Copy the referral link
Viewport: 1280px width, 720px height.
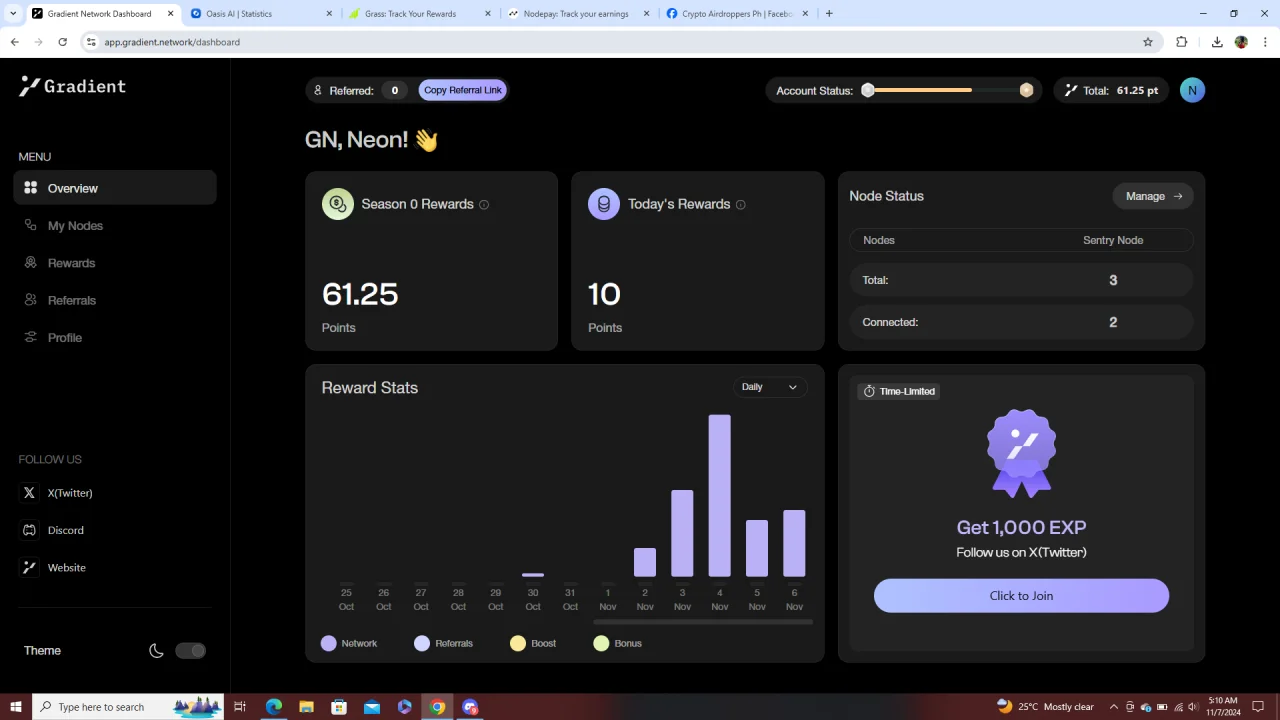(463, 90)
